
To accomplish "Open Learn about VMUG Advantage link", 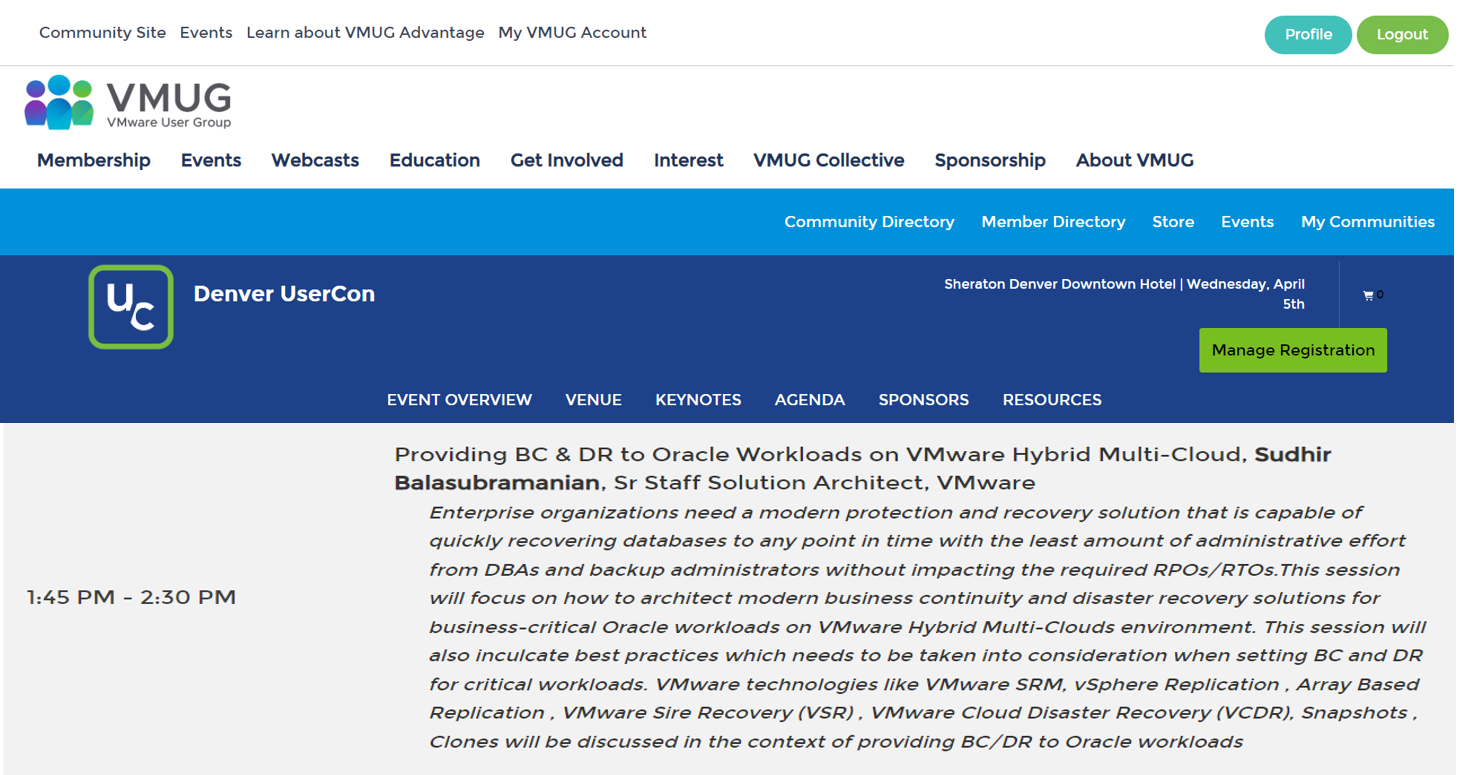I will pyautogui.click(x=365, y=33).
